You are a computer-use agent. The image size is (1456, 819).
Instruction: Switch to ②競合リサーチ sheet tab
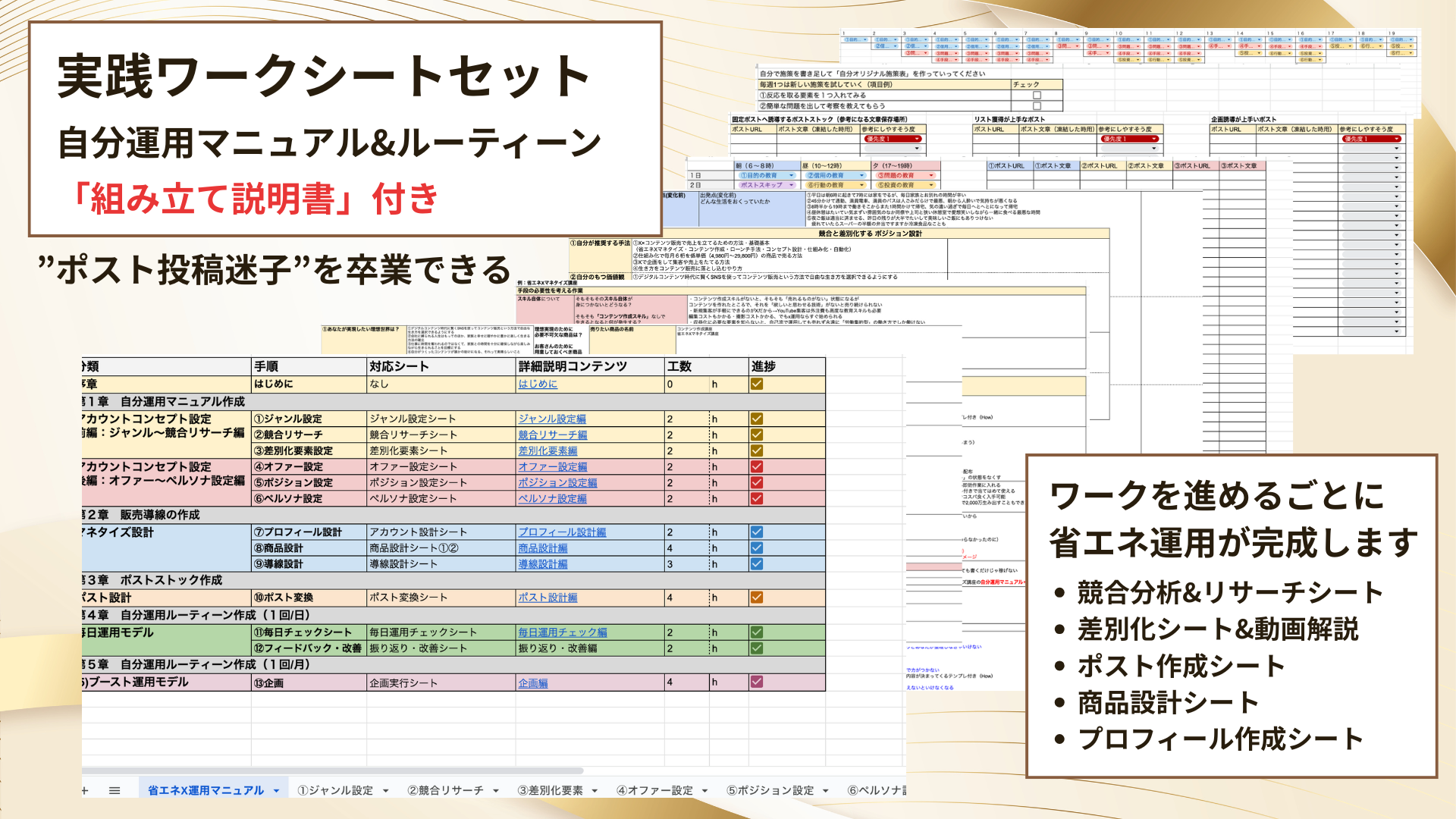(x=445, y=790)
